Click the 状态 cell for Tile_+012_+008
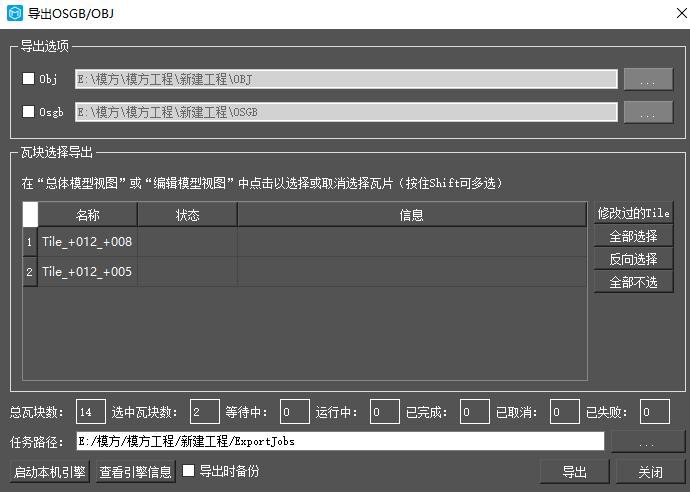This screenshot has width=690, height=492. point(187,242)
